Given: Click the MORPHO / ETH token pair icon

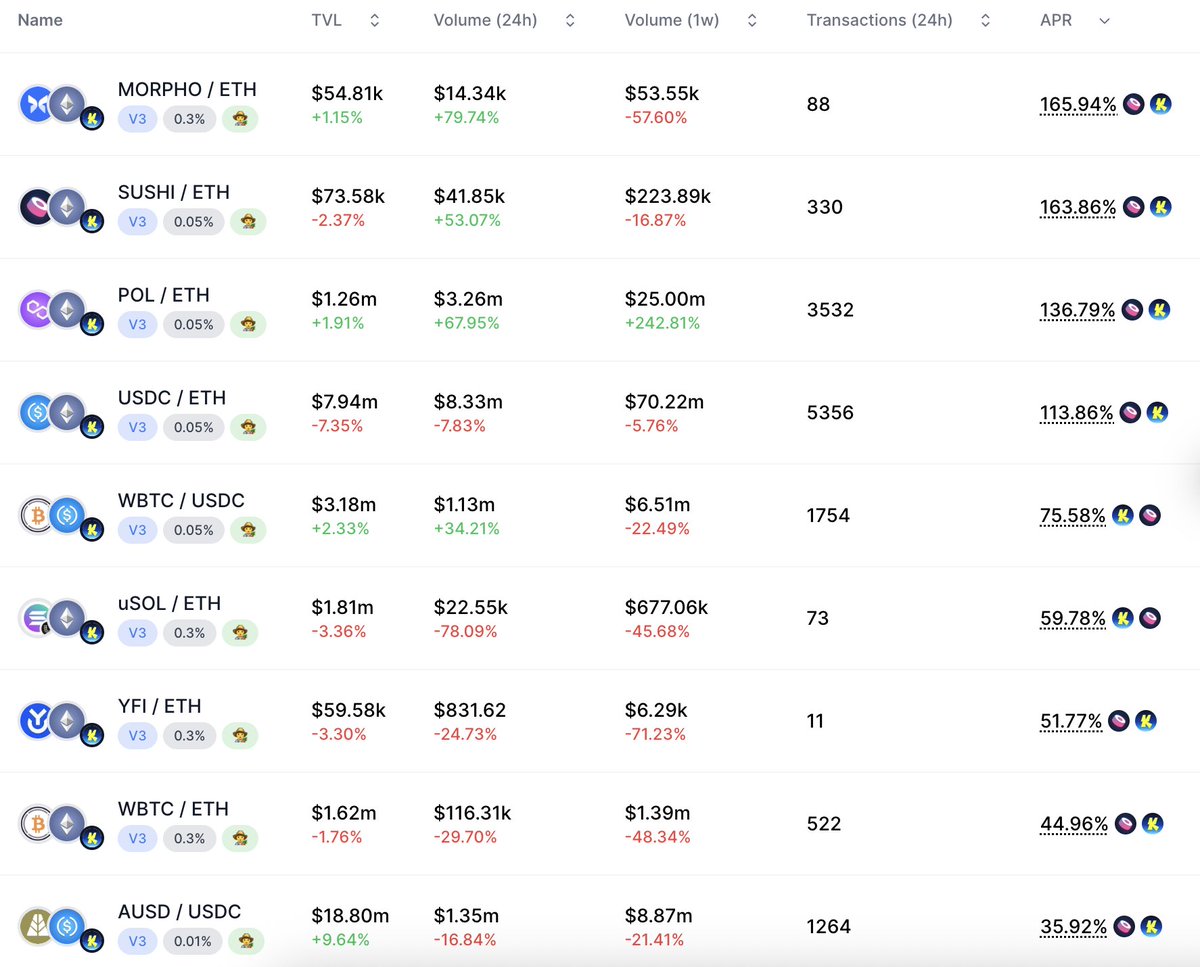Looking at the screenshot, I should click(62, 106).
